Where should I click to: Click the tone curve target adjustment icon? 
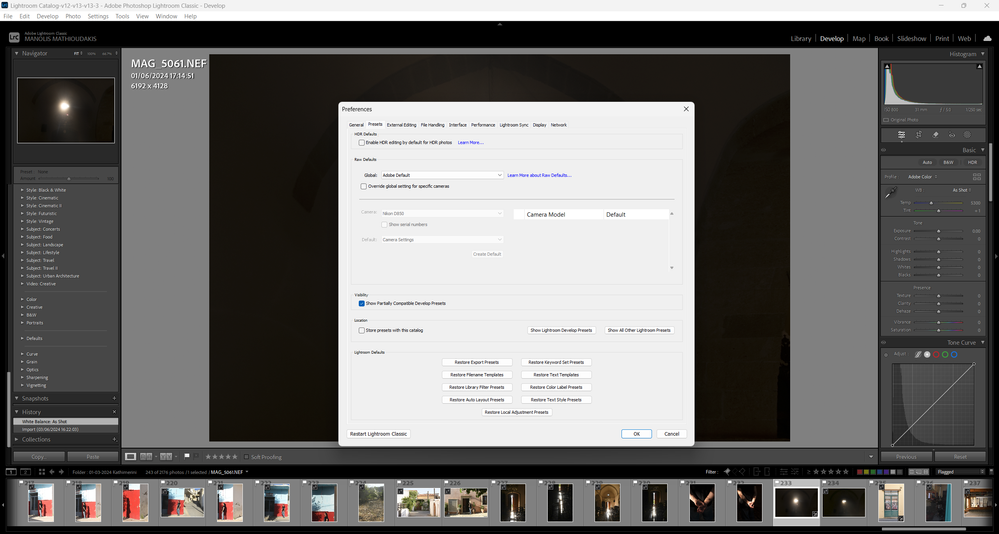pyautogui.click(x=886, y=355)
